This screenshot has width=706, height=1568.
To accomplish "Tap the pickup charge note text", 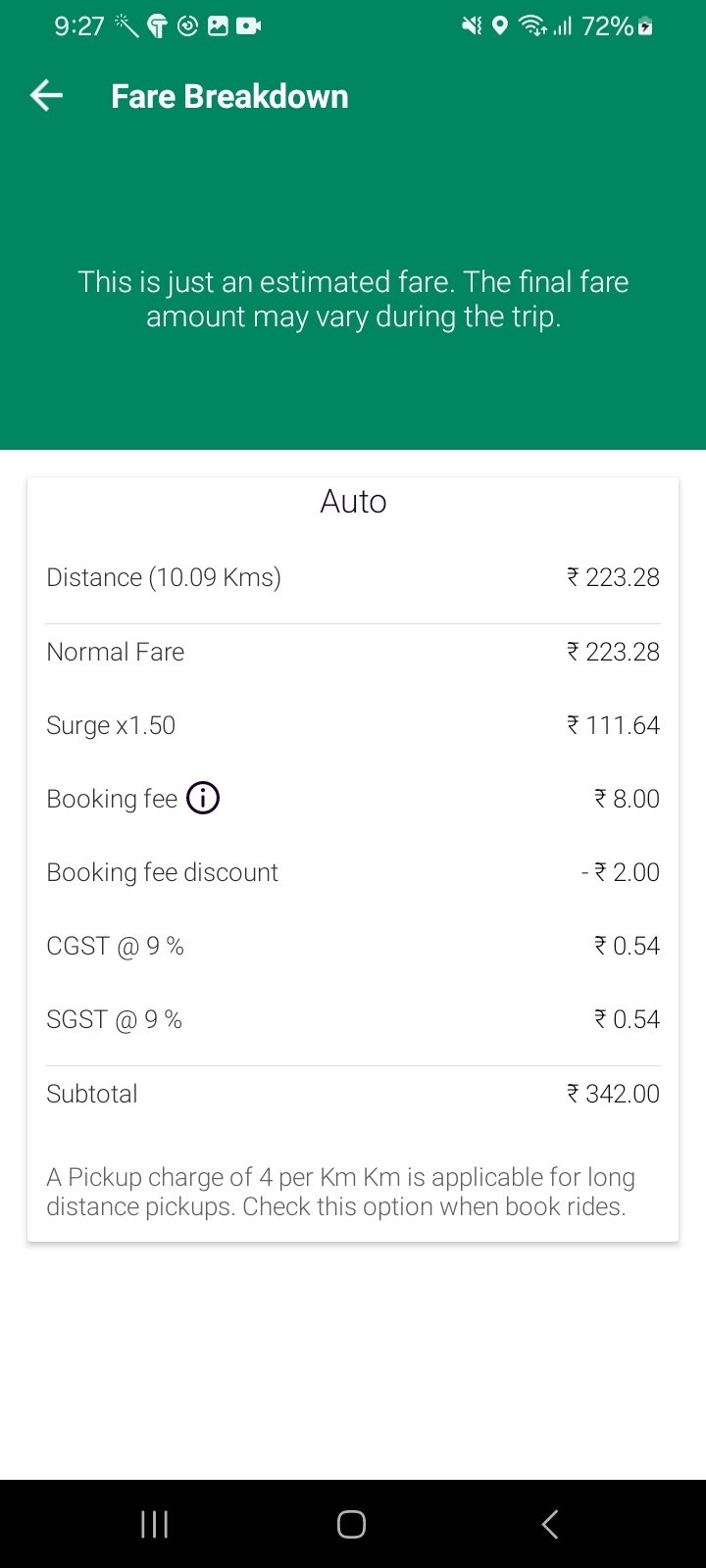I will [341, 1192].
